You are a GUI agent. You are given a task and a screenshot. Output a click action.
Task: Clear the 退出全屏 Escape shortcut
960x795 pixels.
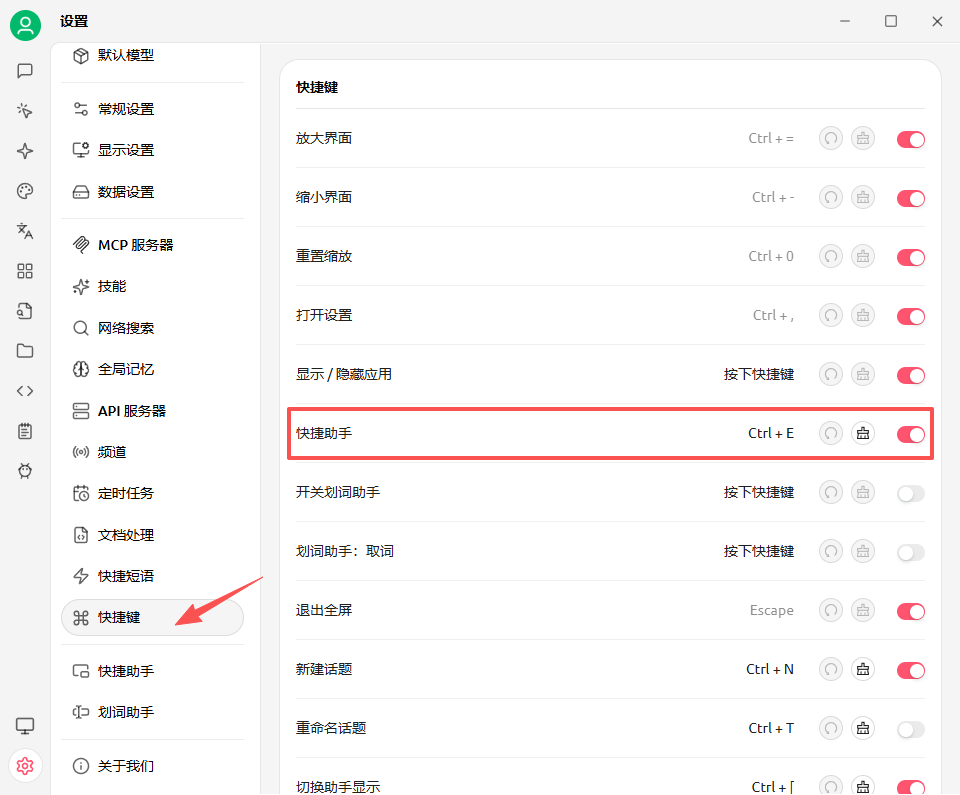863,610
